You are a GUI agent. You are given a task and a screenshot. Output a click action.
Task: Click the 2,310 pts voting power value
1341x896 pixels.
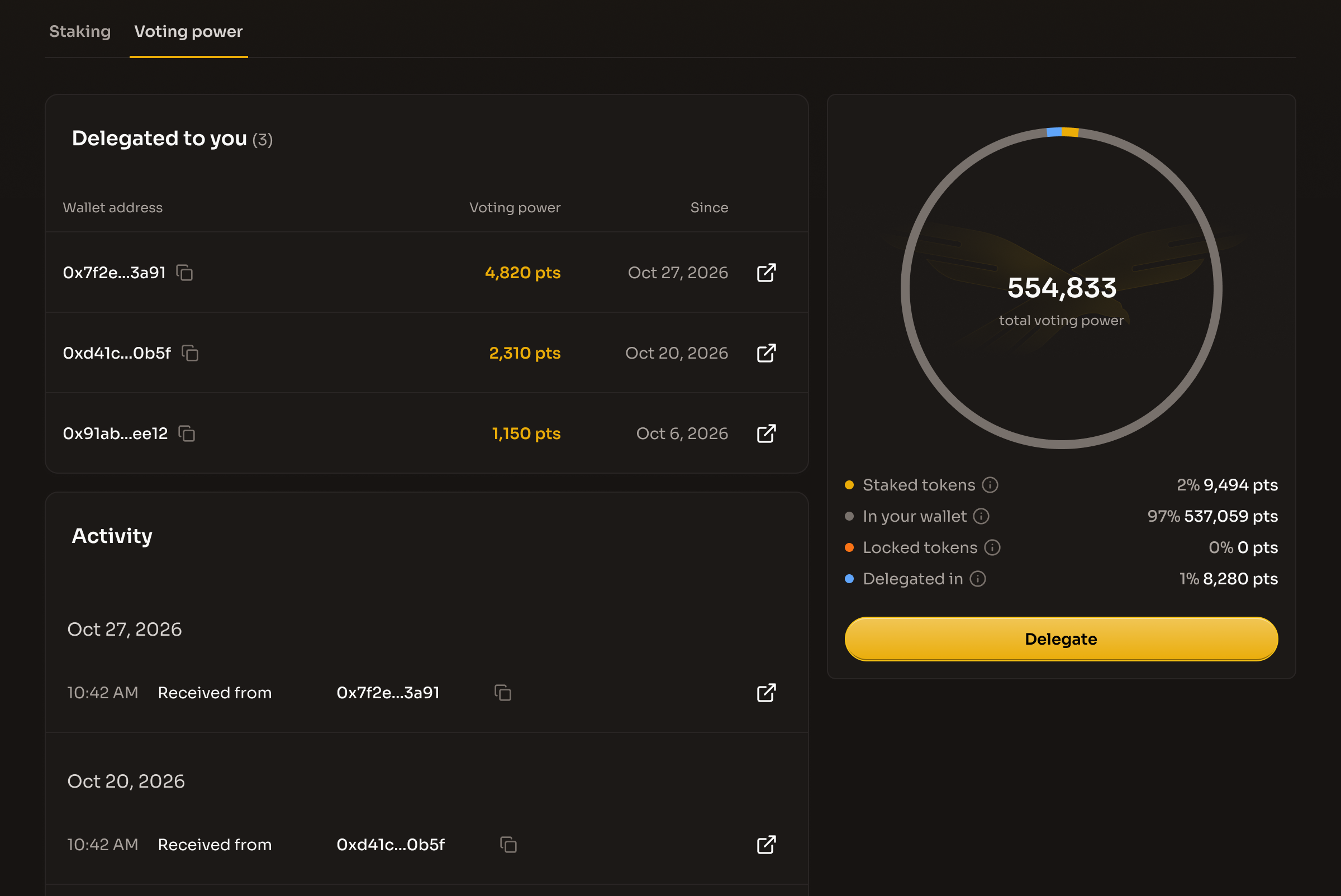(x=525, y=353)
